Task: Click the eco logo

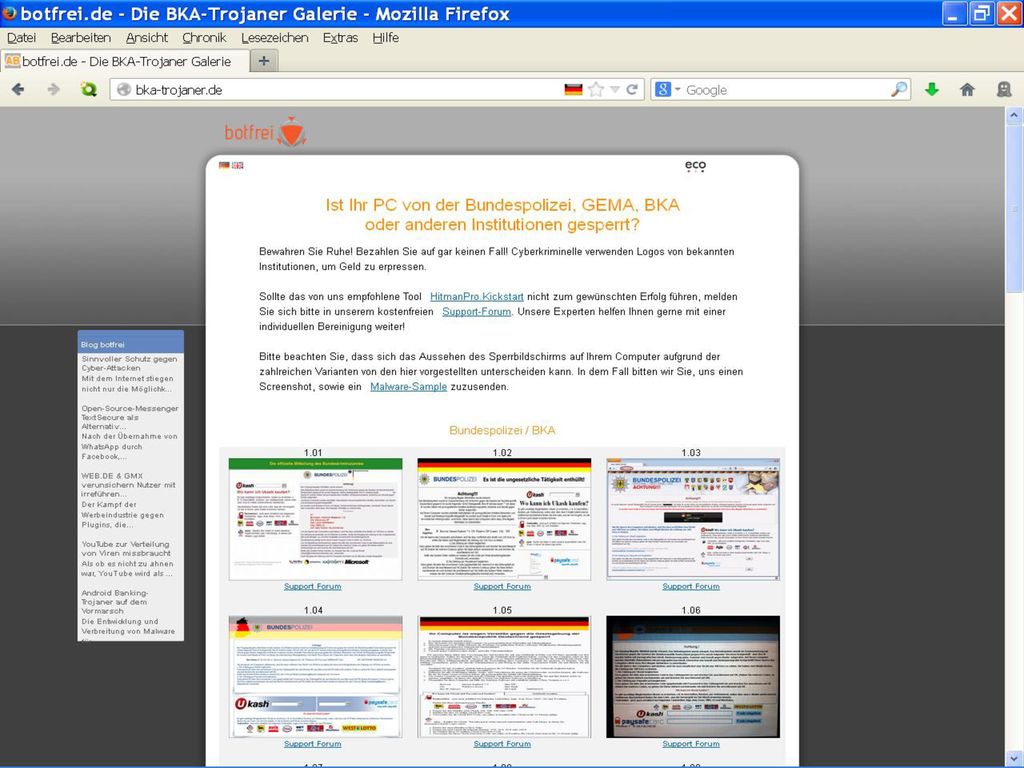Action: (x=695, y=166)
